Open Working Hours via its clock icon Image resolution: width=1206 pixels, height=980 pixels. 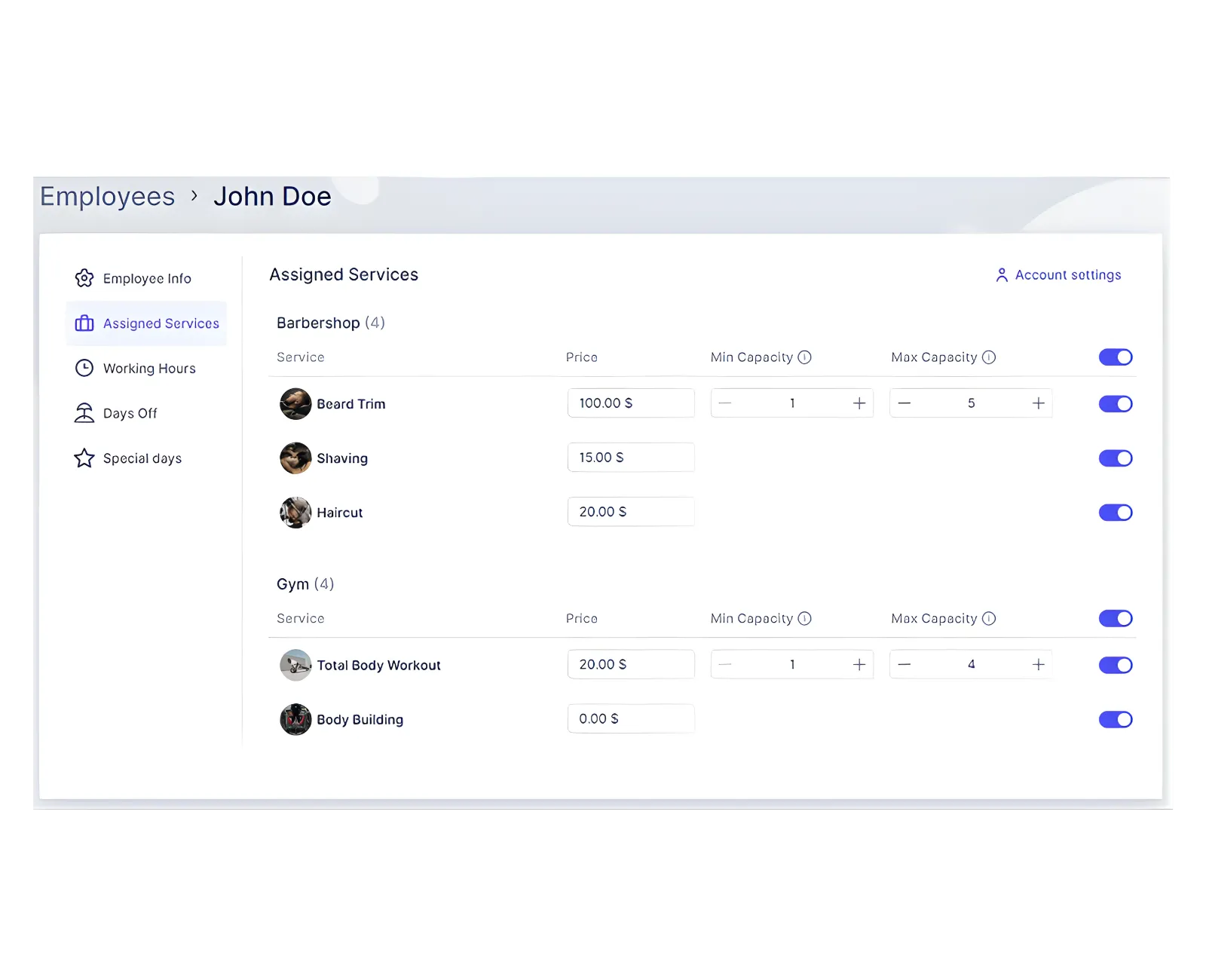click(x=84, y=368)
